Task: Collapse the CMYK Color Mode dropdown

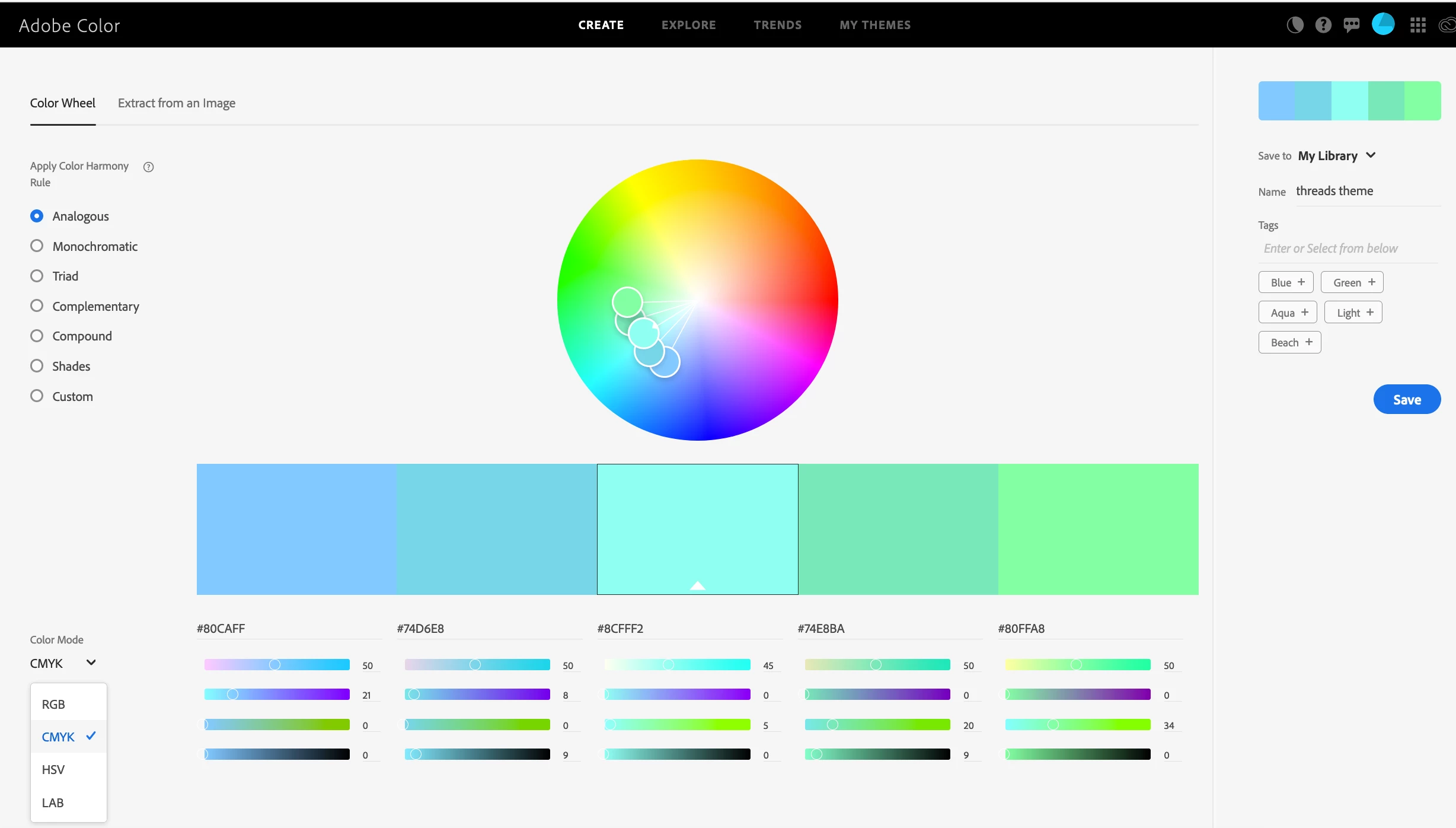Action: click(63, 663)
